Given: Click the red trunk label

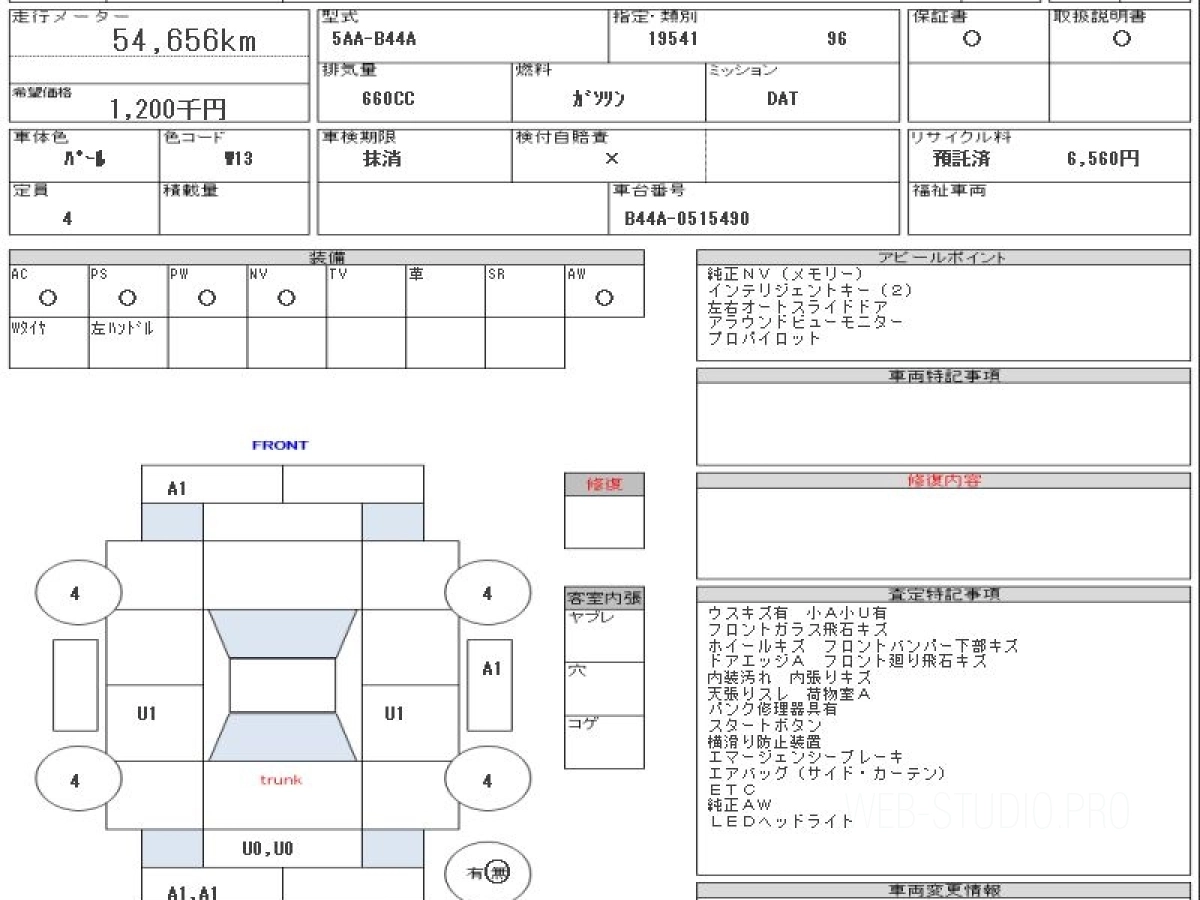Looking at the screenshot, I should pos(281,779).
